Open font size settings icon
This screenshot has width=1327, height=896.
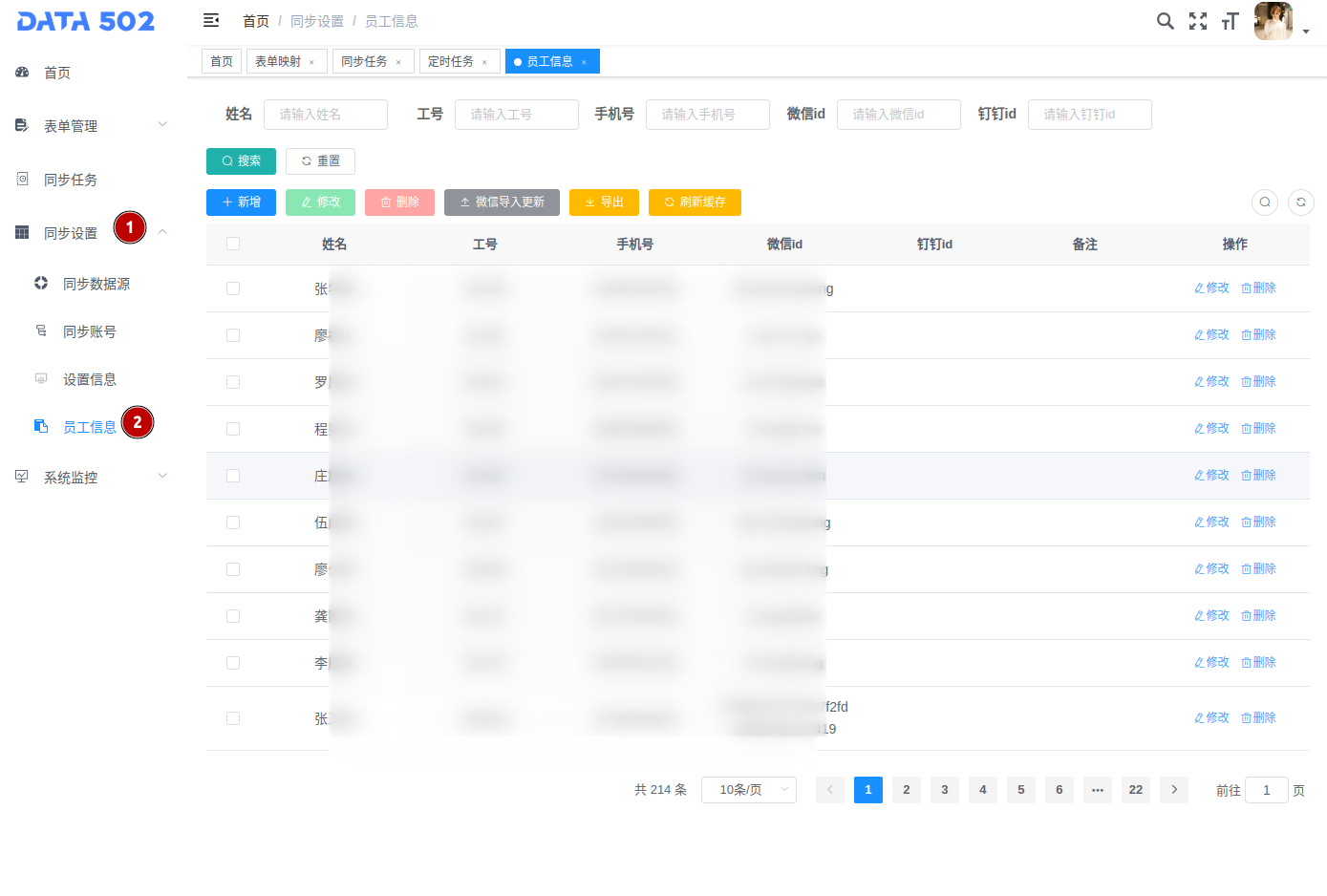click(1230, 21)
